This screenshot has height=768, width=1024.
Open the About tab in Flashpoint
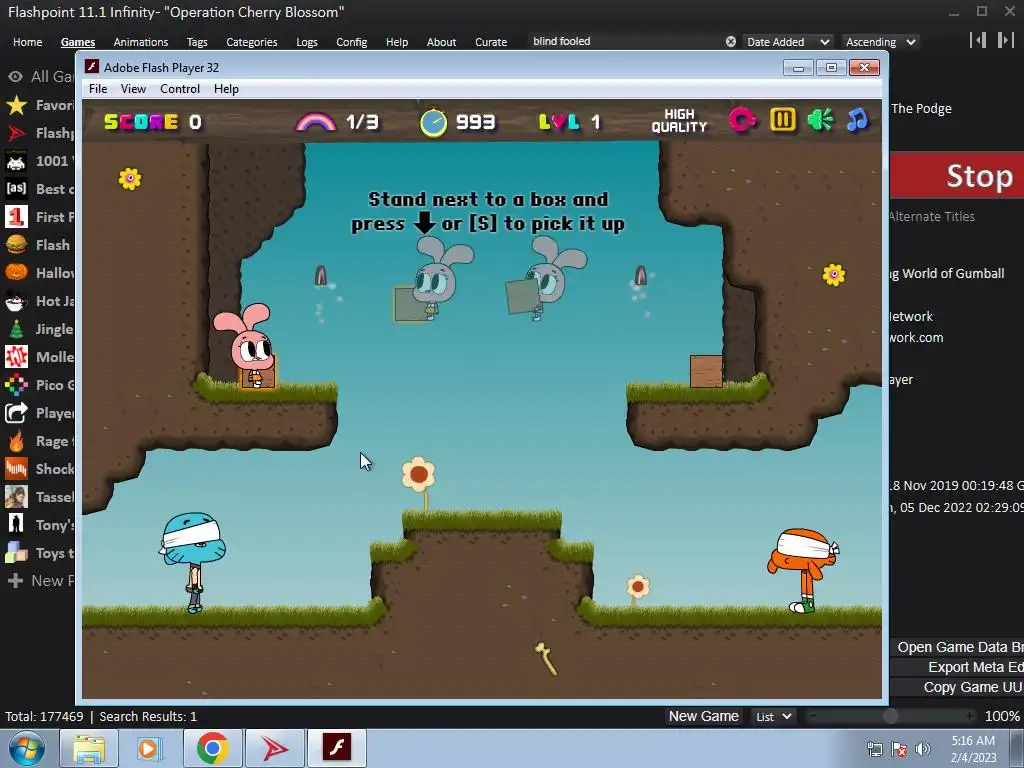(441, 42)
